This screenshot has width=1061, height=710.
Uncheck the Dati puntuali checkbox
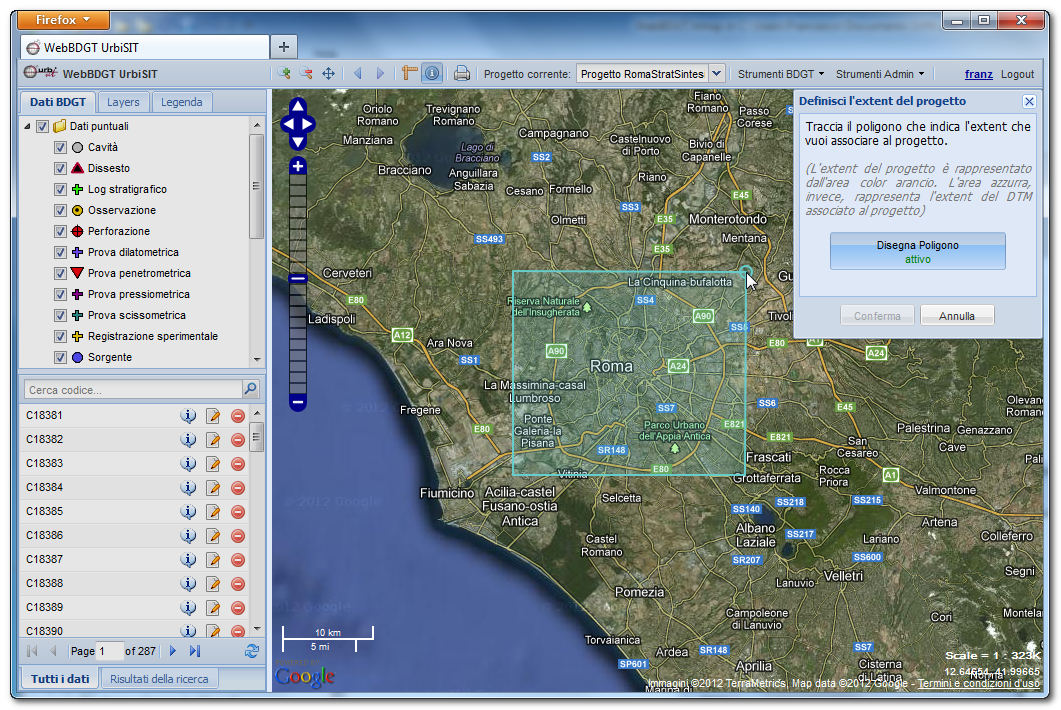click(x=42, y=127)
